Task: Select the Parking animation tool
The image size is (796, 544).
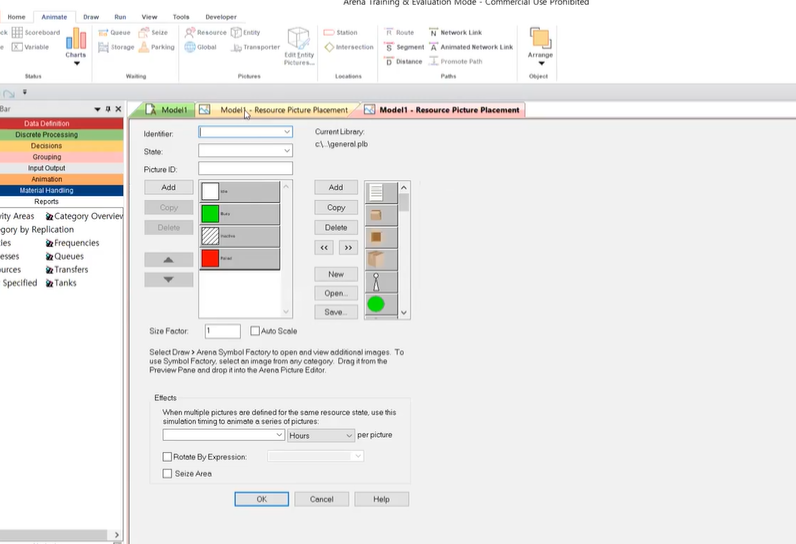Action: point(156,47)
